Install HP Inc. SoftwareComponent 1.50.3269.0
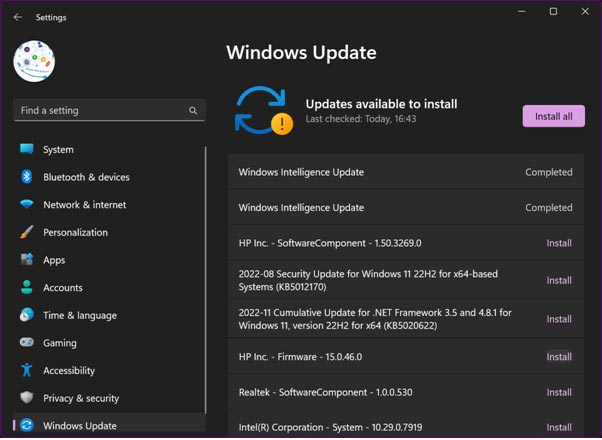The width and height of the screenshot is (602, 440). point(559,243)
